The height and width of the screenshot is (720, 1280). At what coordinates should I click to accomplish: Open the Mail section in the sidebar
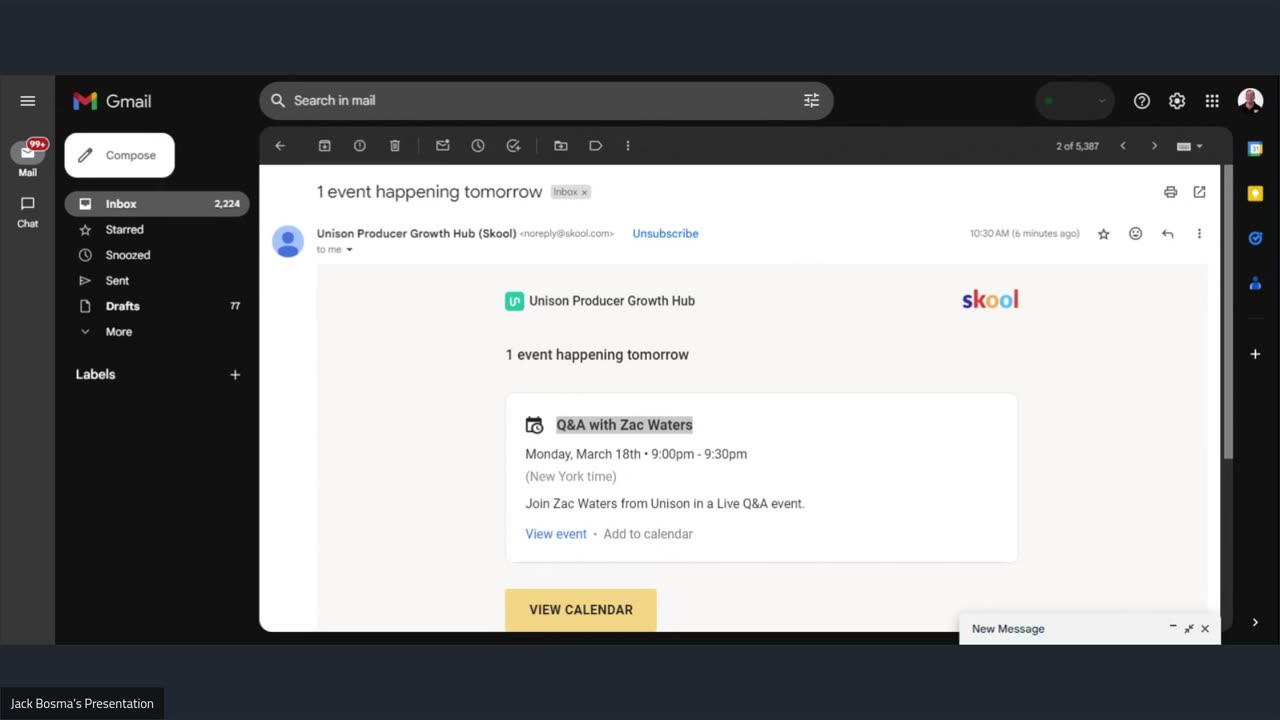(x=28, y=158)
